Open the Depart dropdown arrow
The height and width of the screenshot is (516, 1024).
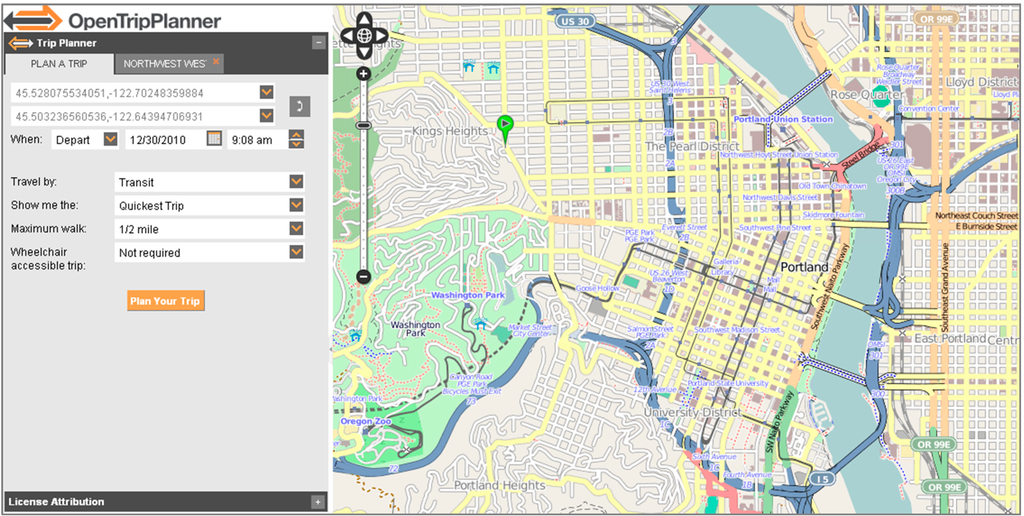[x=110, y=140]
